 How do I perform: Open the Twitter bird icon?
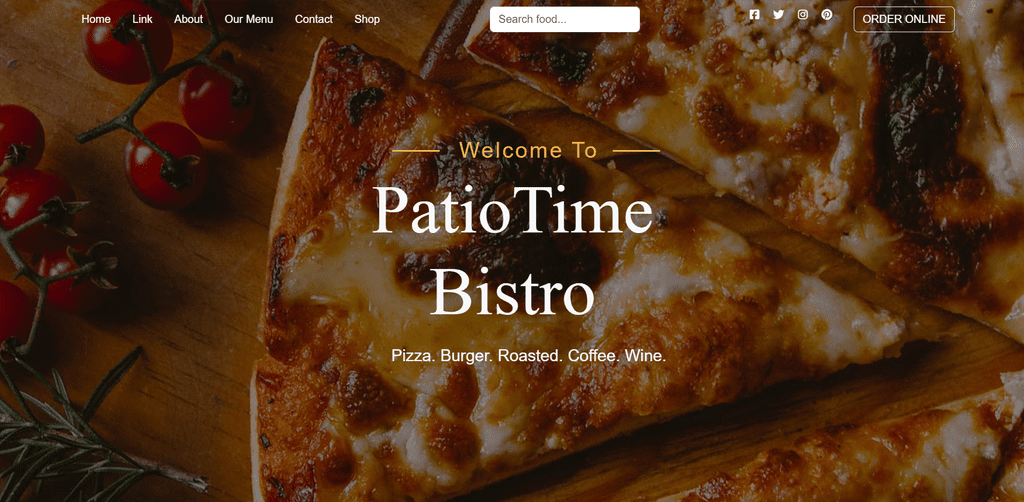click(x=778, y=14)
